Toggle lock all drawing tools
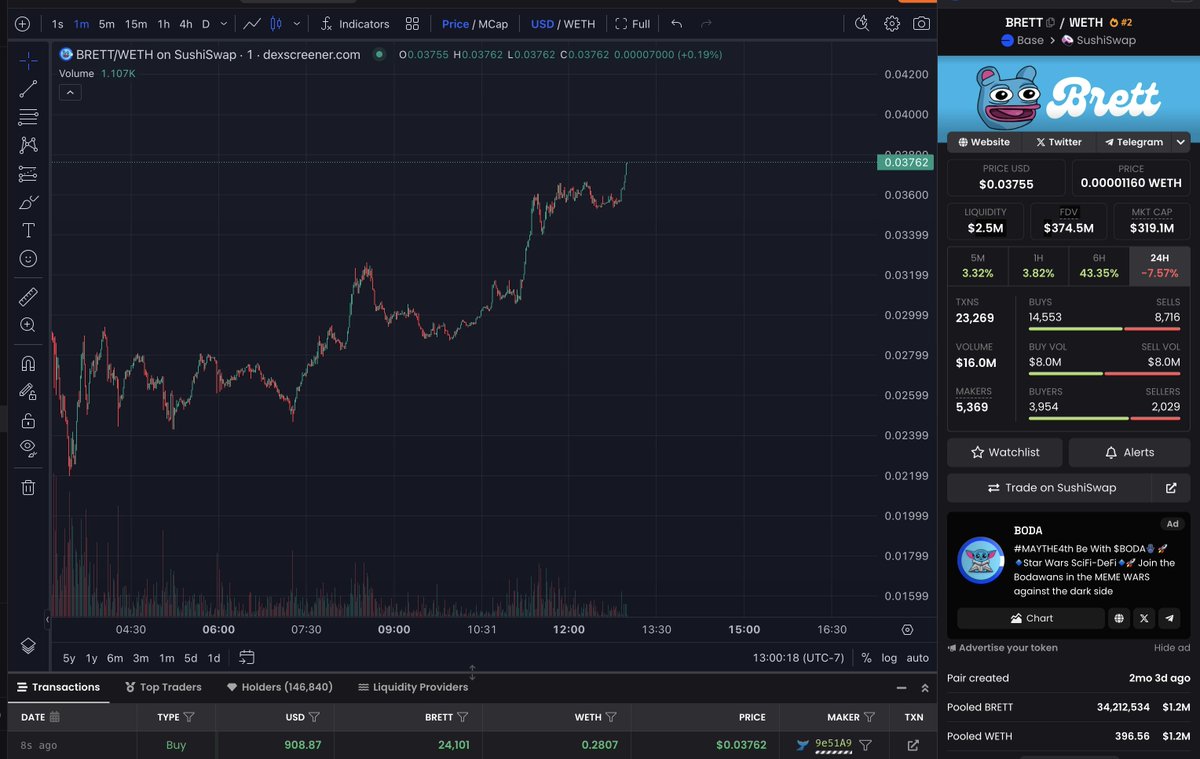This screenshot has width=1200, height=759. [28, 420]
